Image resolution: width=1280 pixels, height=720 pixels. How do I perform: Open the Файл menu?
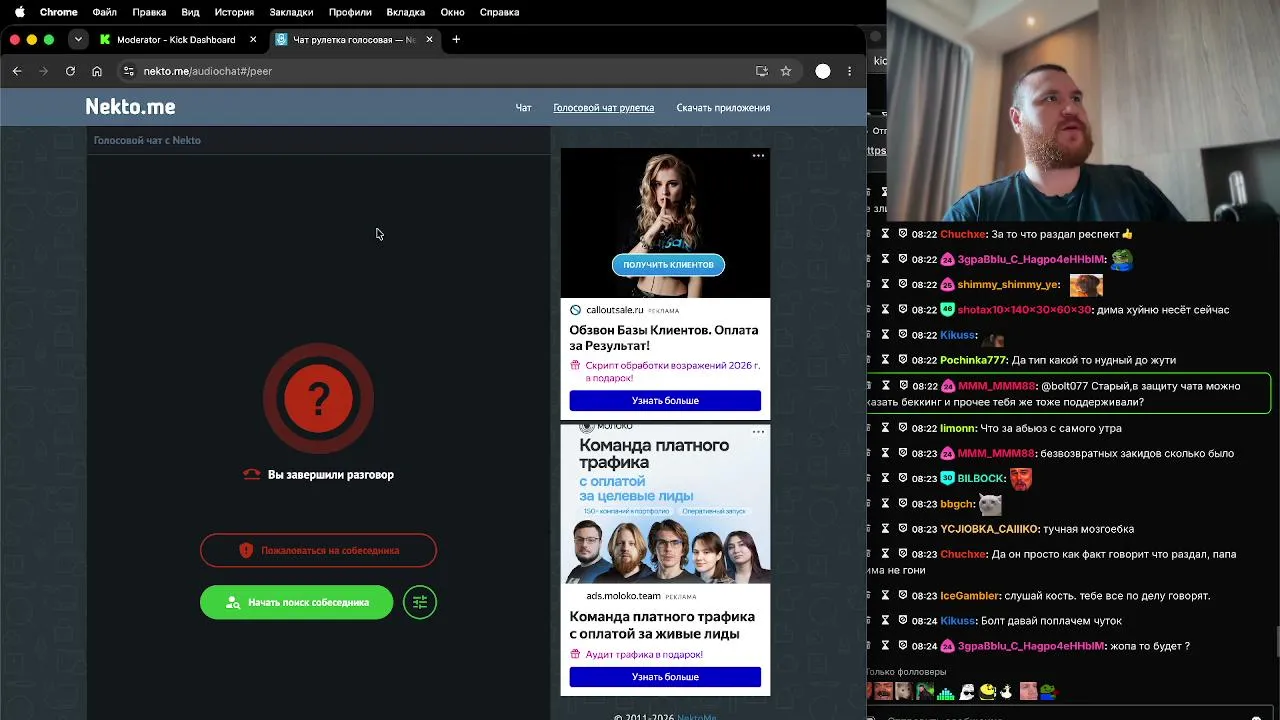click(105, 12)
